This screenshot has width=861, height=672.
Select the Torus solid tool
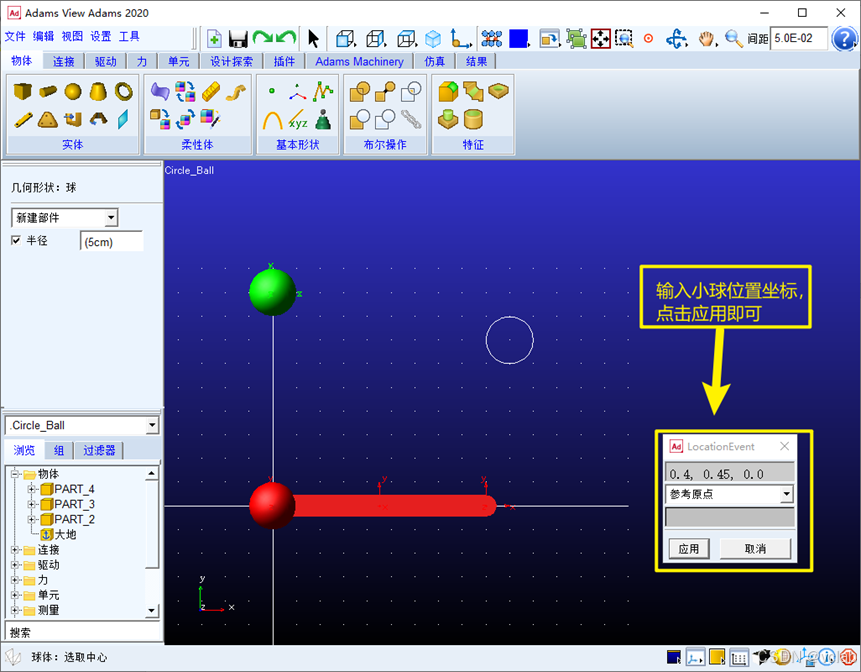(x=124, y=91)
